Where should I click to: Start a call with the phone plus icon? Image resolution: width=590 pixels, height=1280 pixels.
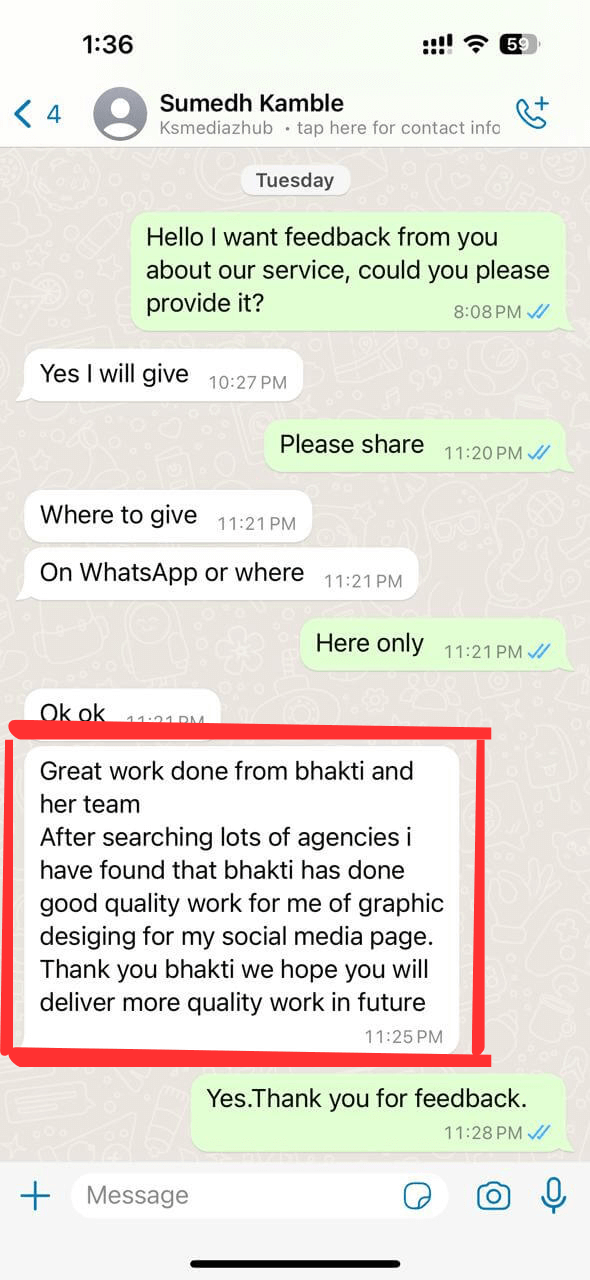pos(532,113)
